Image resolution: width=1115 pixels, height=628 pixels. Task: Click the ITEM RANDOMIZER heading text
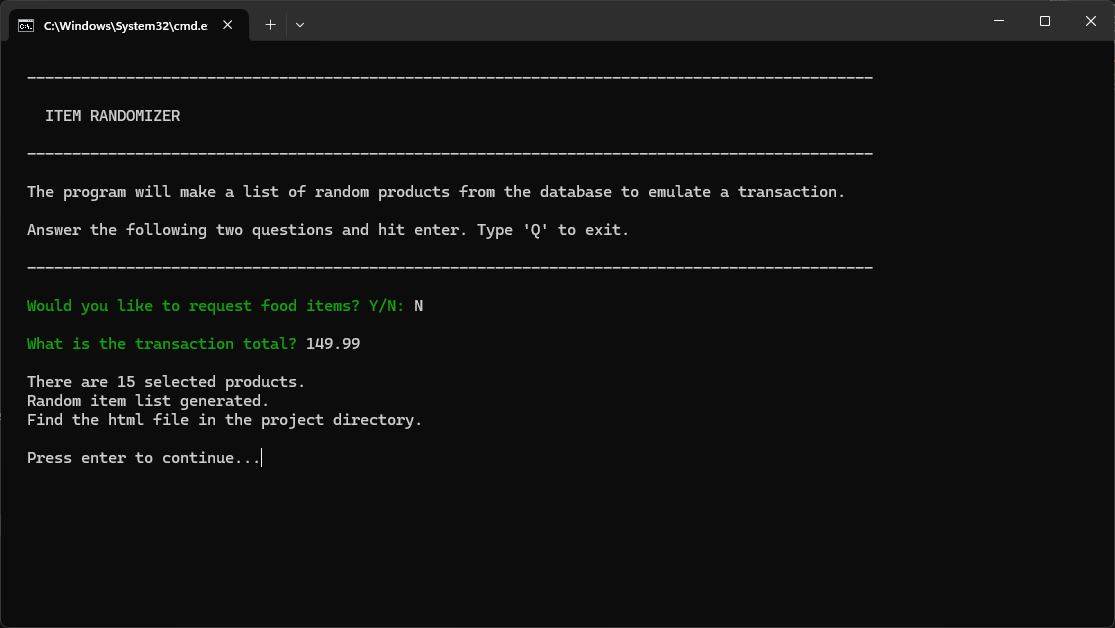112,116
